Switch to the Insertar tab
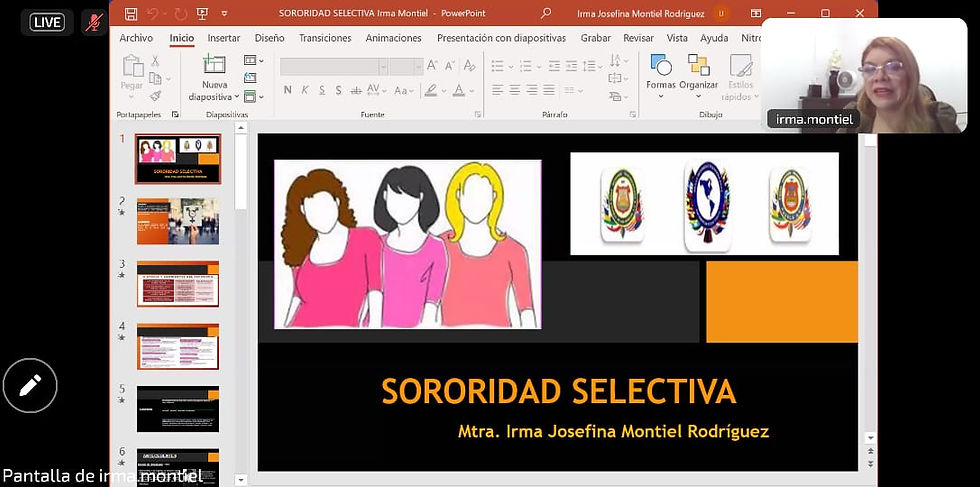The height and width of the screenshot is (487, 980). (224, 38)
